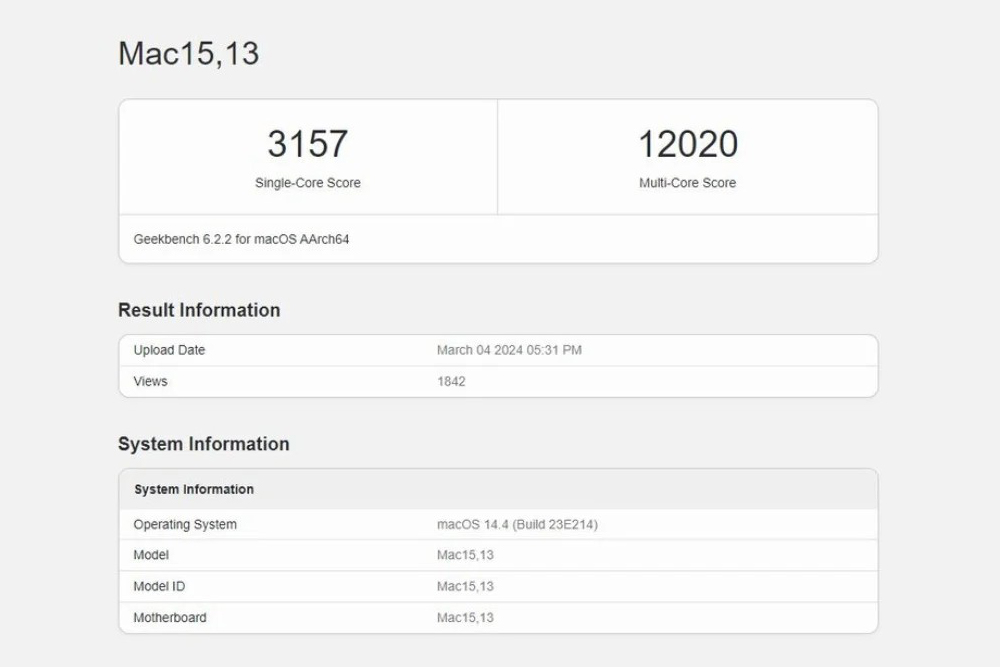Click the Operating System label
This screenshot has height=667, width=1000.
(185, 524)
